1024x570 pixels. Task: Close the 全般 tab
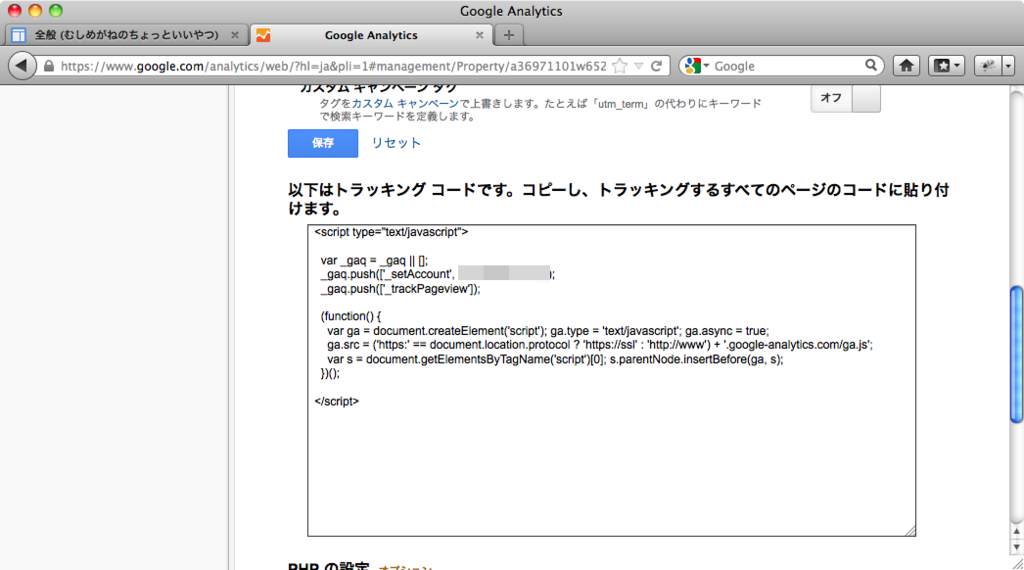234,35
